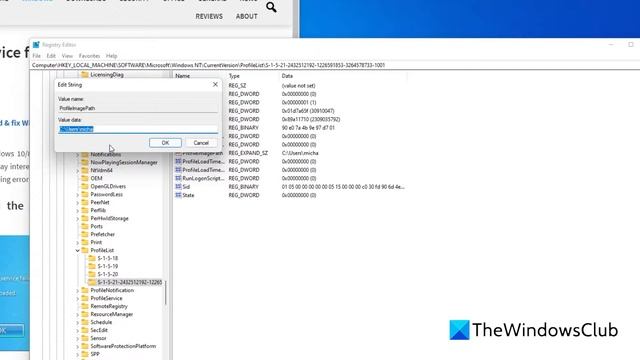Open ABOUT on the webpage navigation
The image size is (640, 360).
(247, 16)
